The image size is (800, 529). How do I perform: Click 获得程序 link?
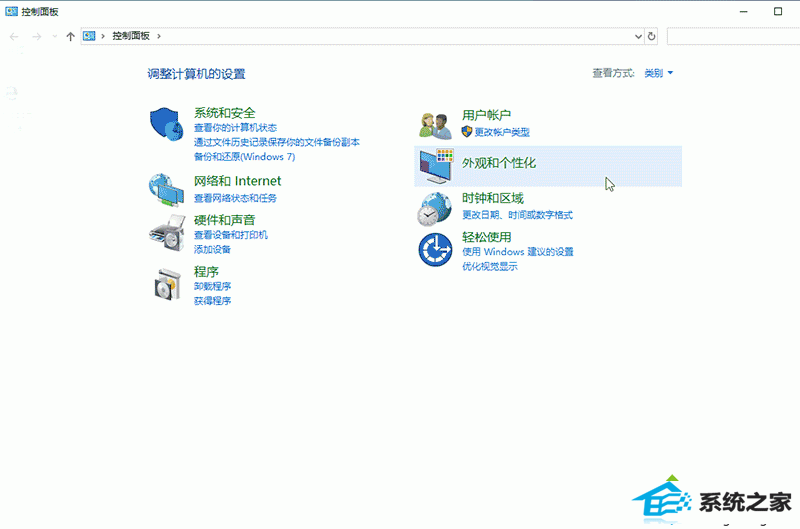pos(212,301)
